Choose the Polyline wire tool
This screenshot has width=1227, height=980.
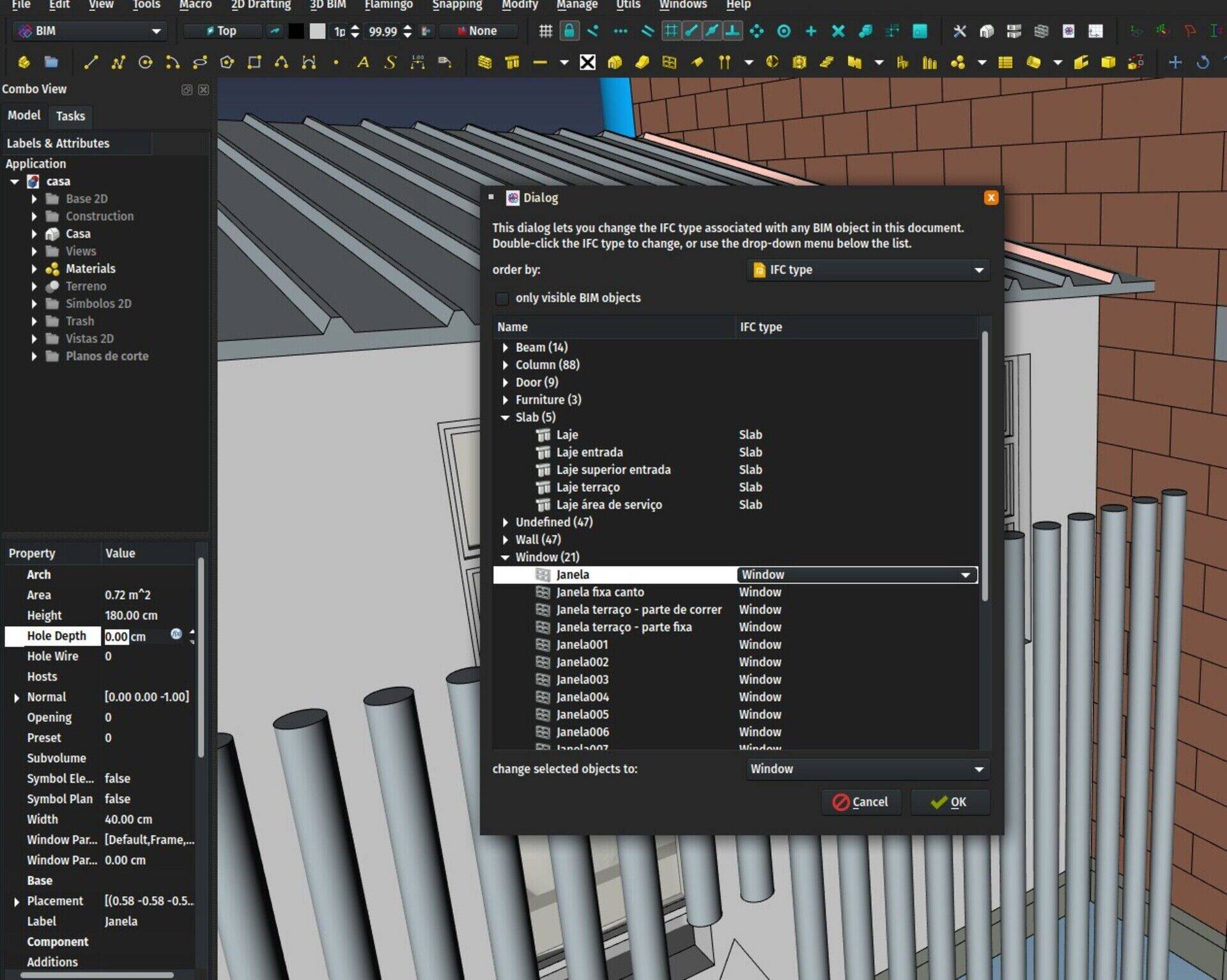tap(118, 62)
